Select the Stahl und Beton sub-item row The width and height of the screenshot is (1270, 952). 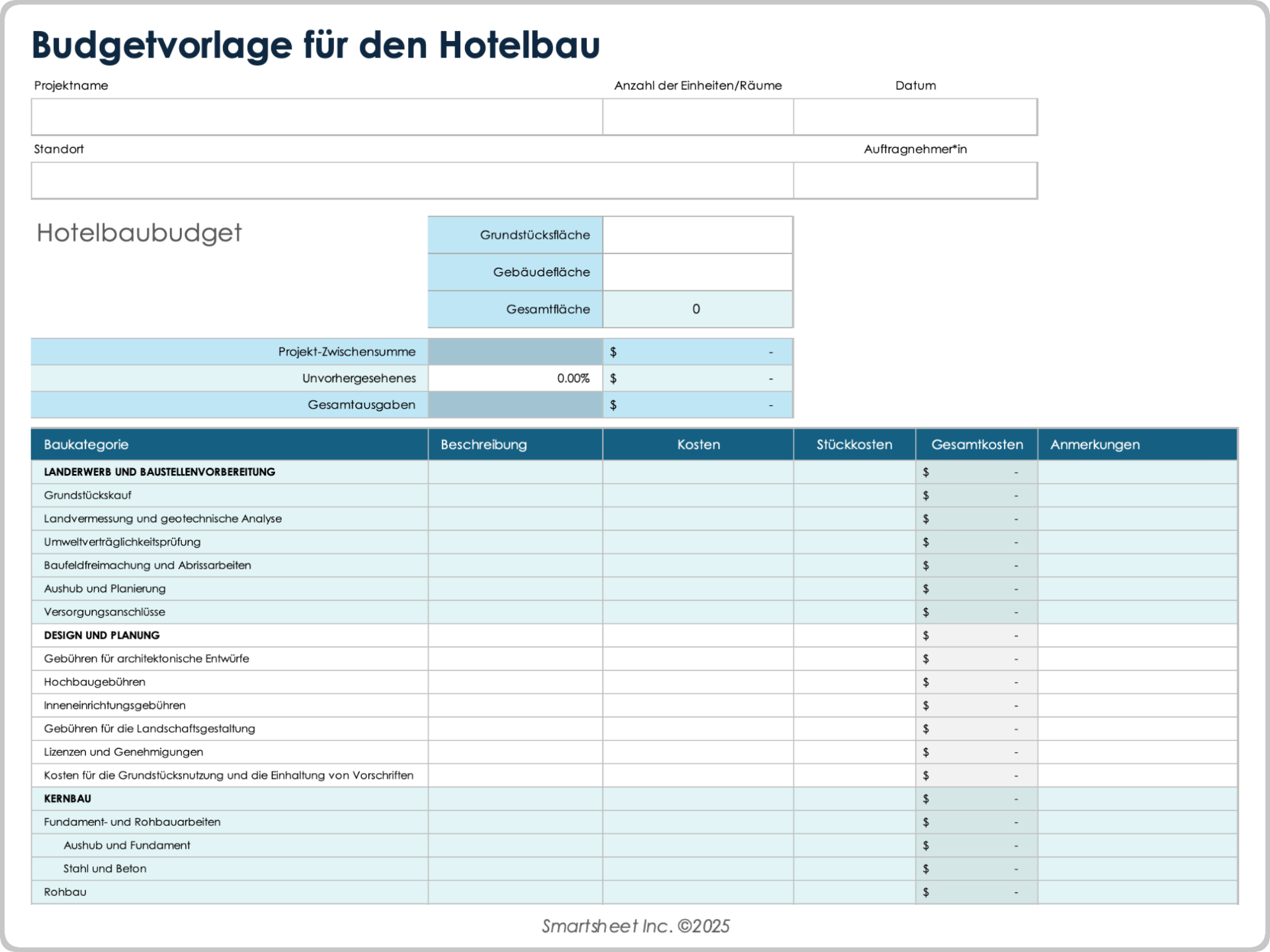pyautogui.click(x=105, y=869)
